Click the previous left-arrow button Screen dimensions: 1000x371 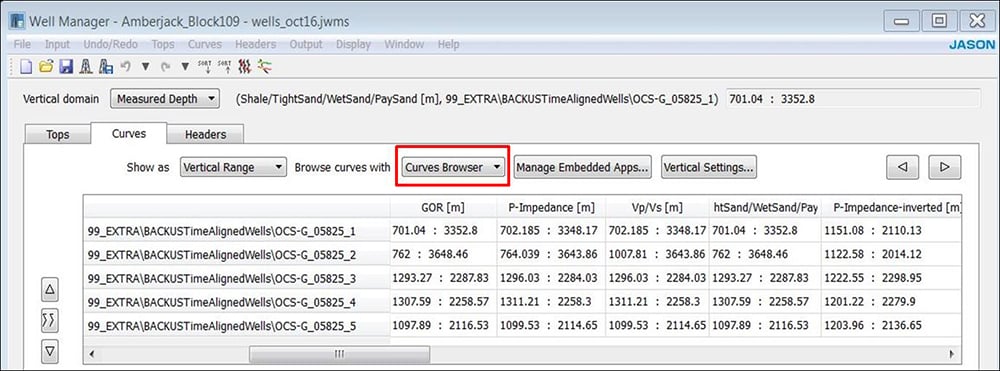(x=902, y=167)
